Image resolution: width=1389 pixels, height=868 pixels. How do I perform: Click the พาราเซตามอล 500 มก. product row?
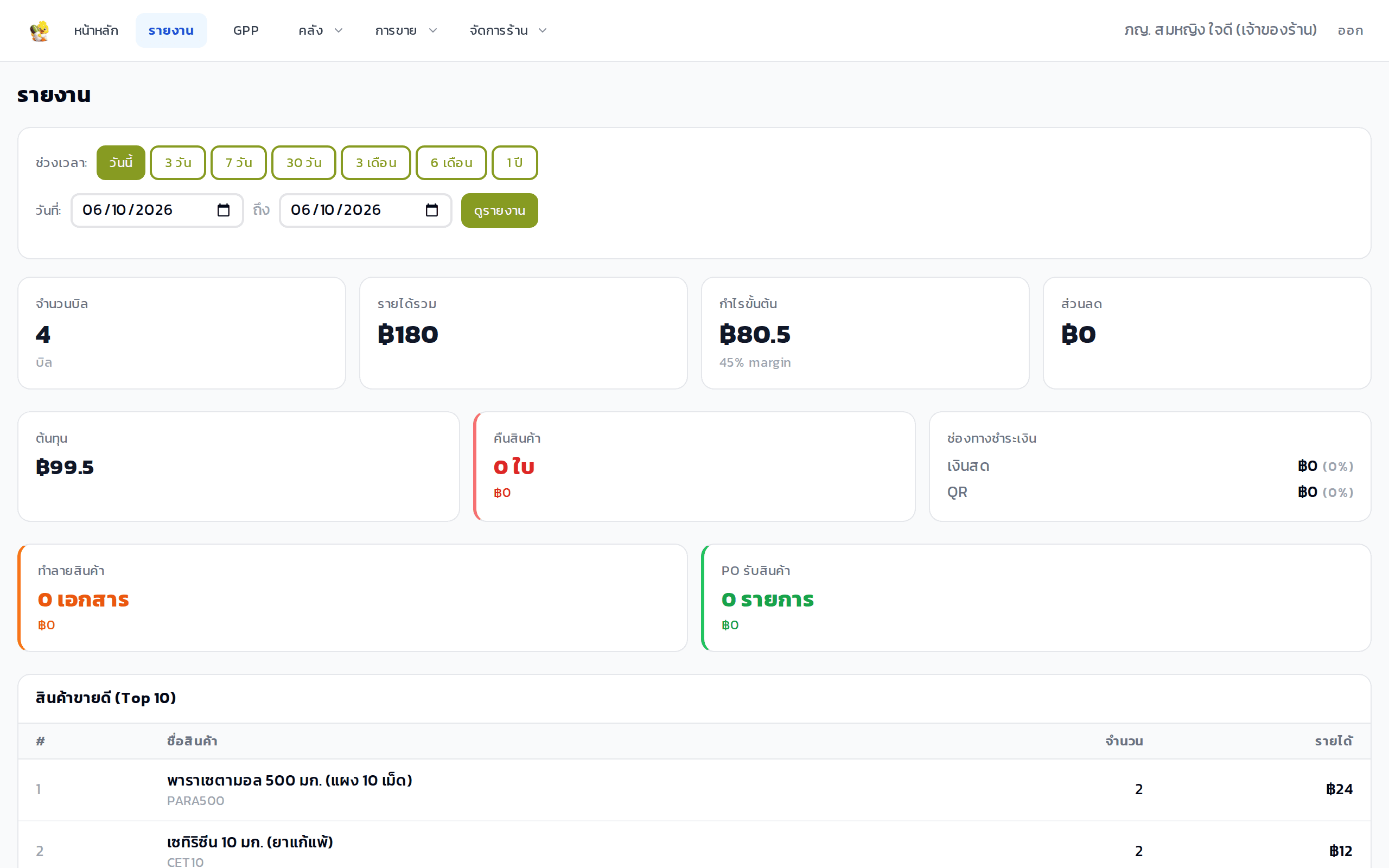(694, 789)
